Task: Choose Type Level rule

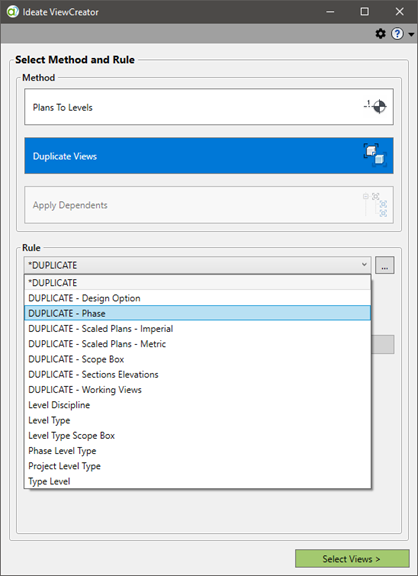Action: pos(198,481)
